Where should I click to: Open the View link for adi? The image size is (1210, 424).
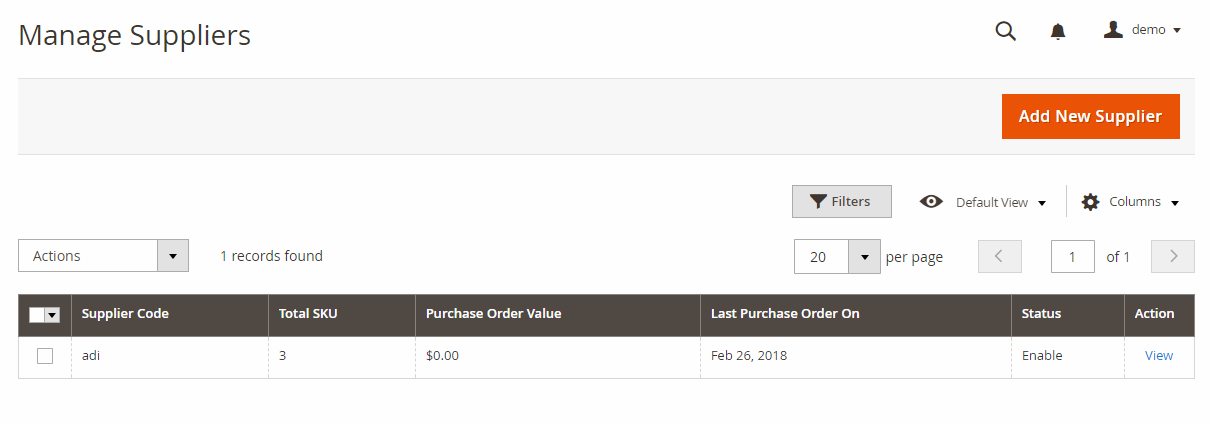point(1159,356)
